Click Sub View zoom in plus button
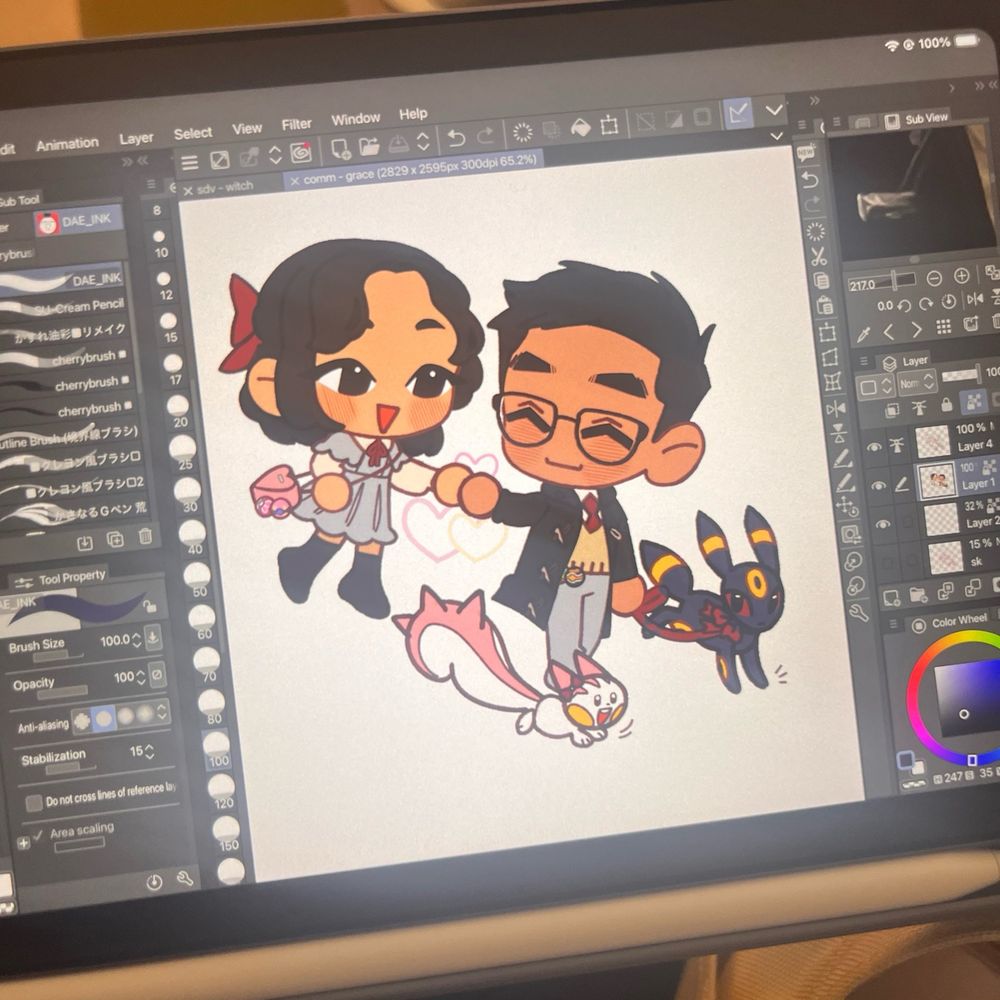Image resolution: width=1000 pixels, height=1000 pixels. pos(961,276)
